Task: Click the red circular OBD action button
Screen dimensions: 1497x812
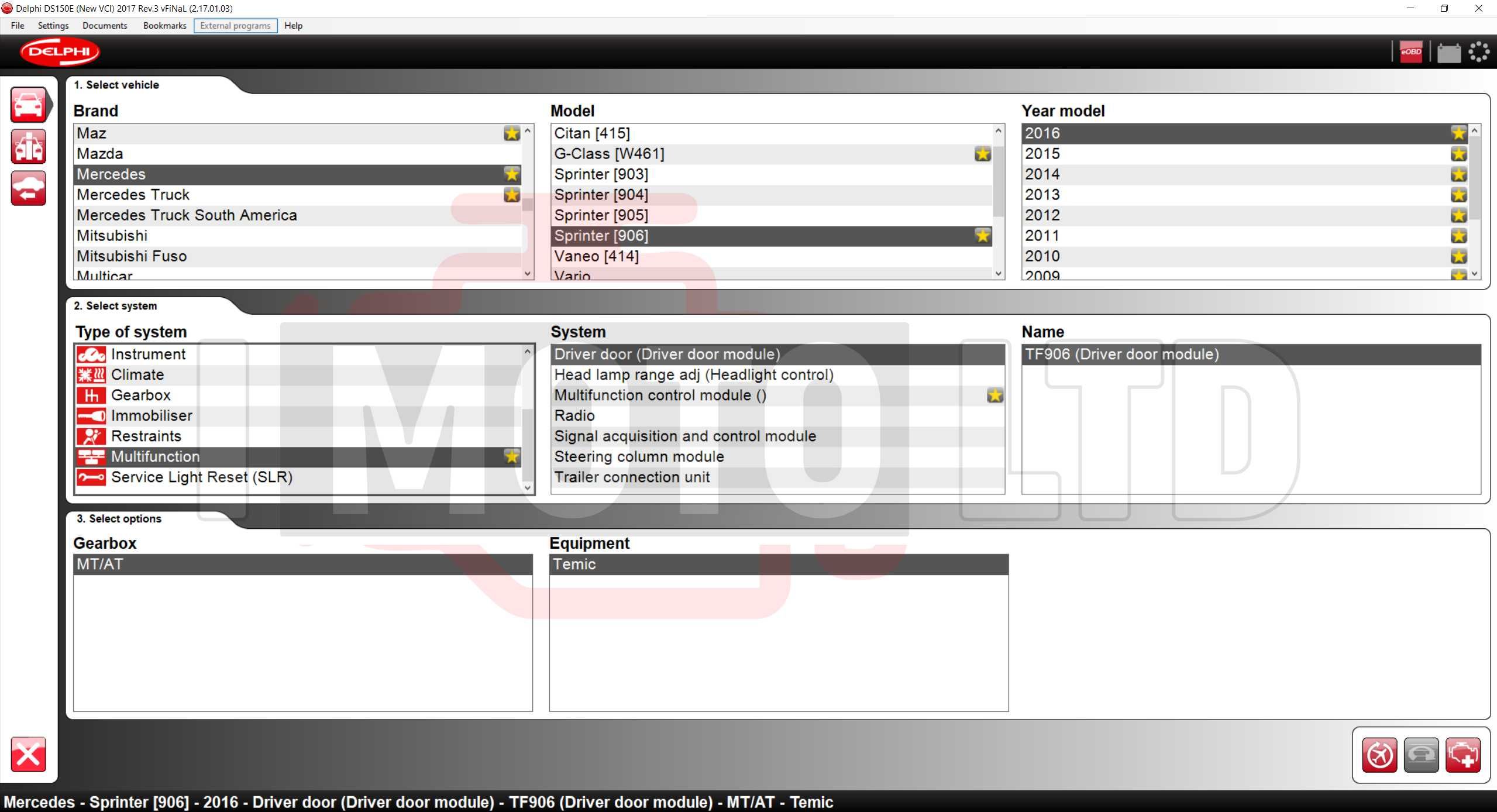Action: coord(1379,755)
